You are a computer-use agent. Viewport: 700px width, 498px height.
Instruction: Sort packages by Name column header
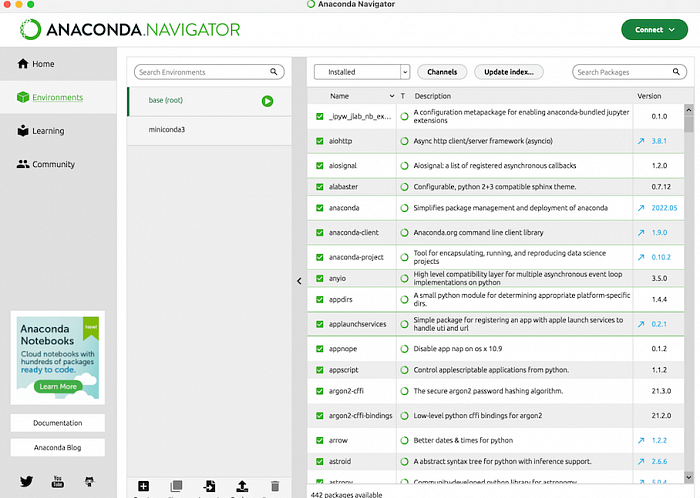click(339, 96)
